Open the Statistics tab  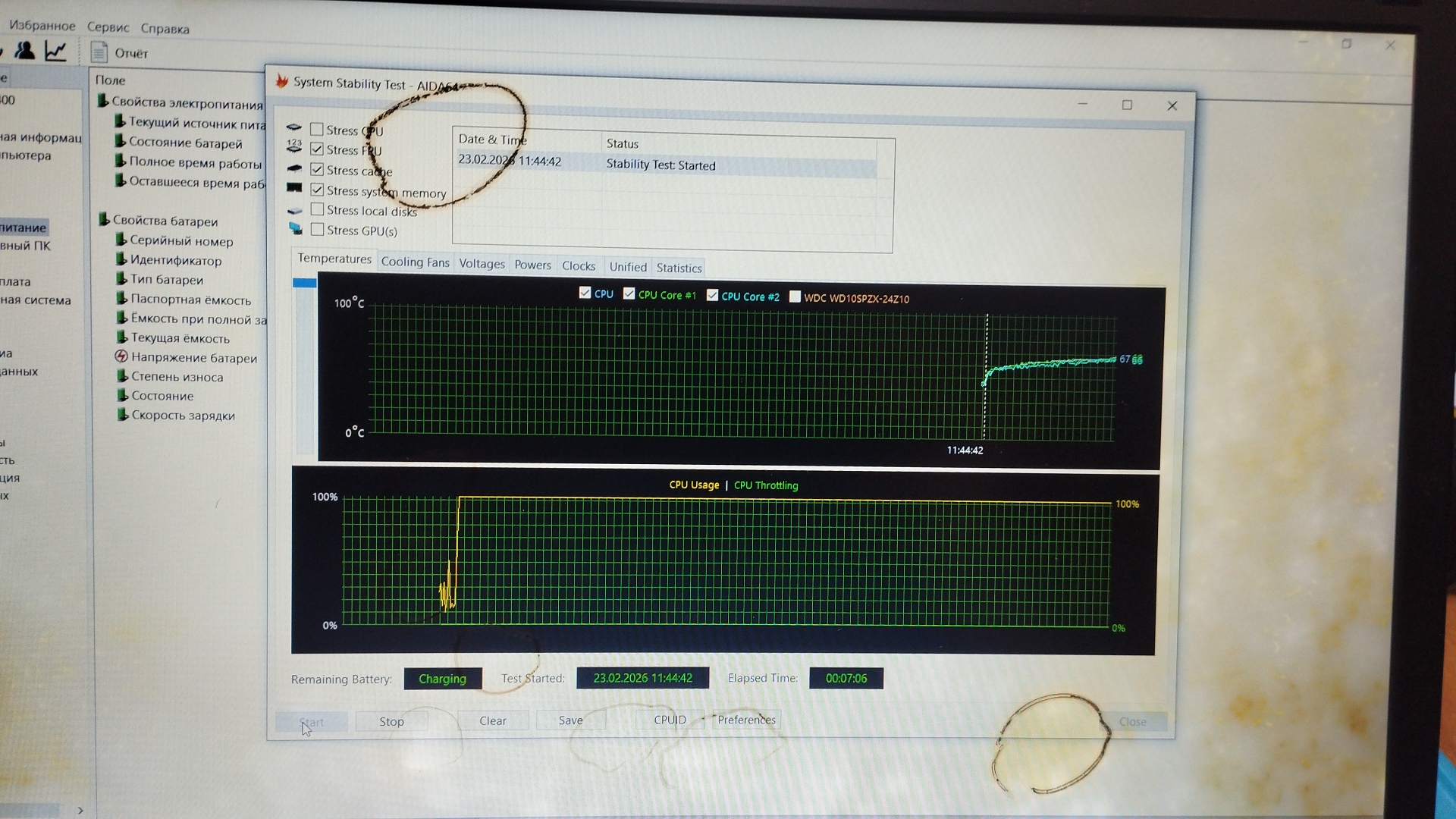click(x=679, y=268)
